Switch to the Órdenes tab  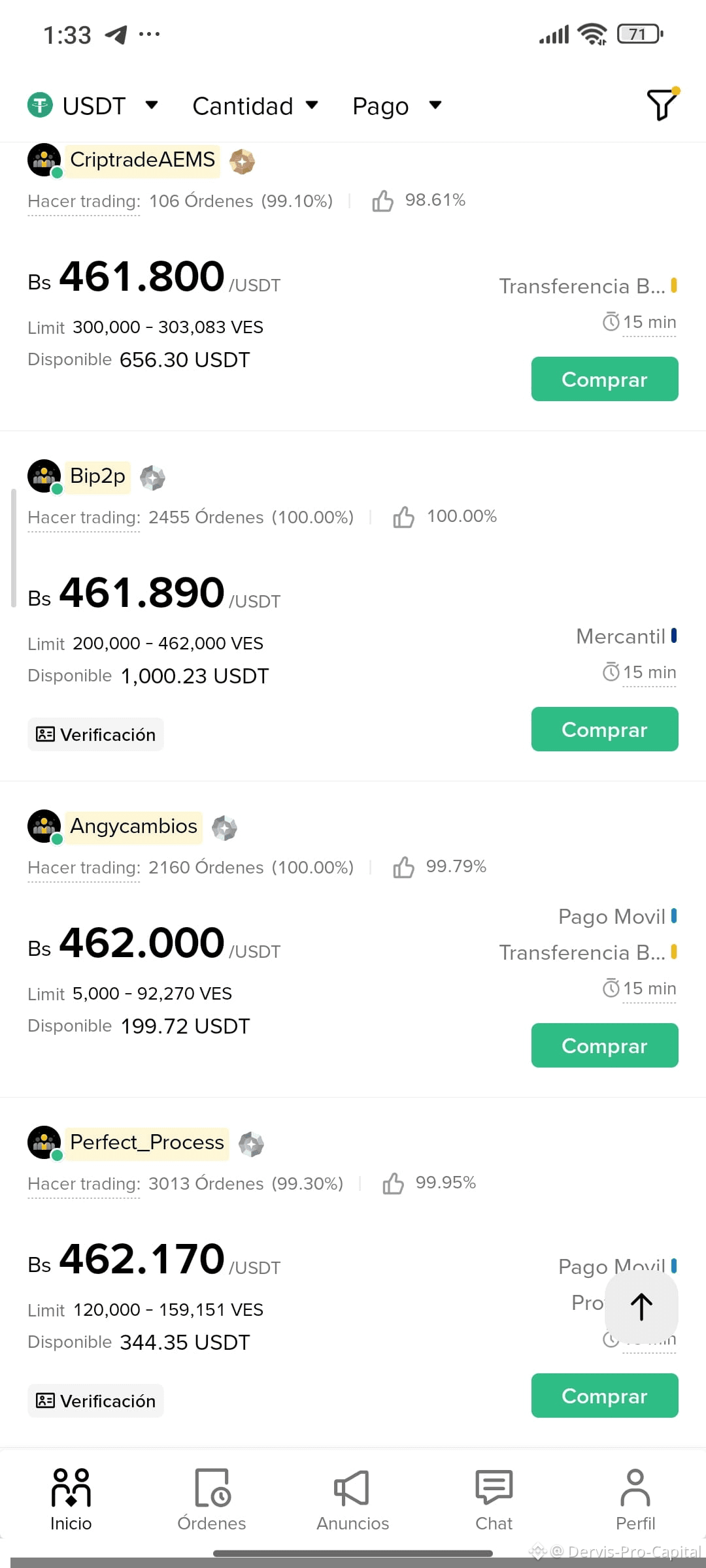tap(212, 1499)
